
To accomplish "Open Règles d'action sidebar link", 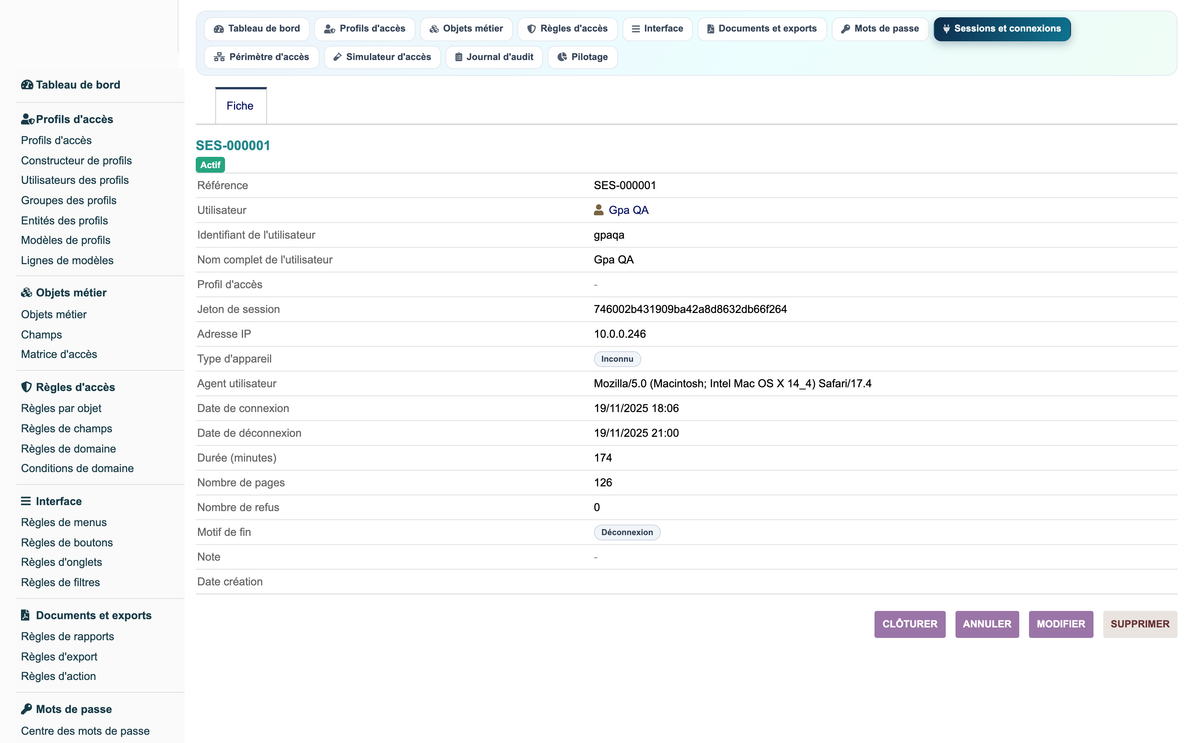I will point(58,676).
